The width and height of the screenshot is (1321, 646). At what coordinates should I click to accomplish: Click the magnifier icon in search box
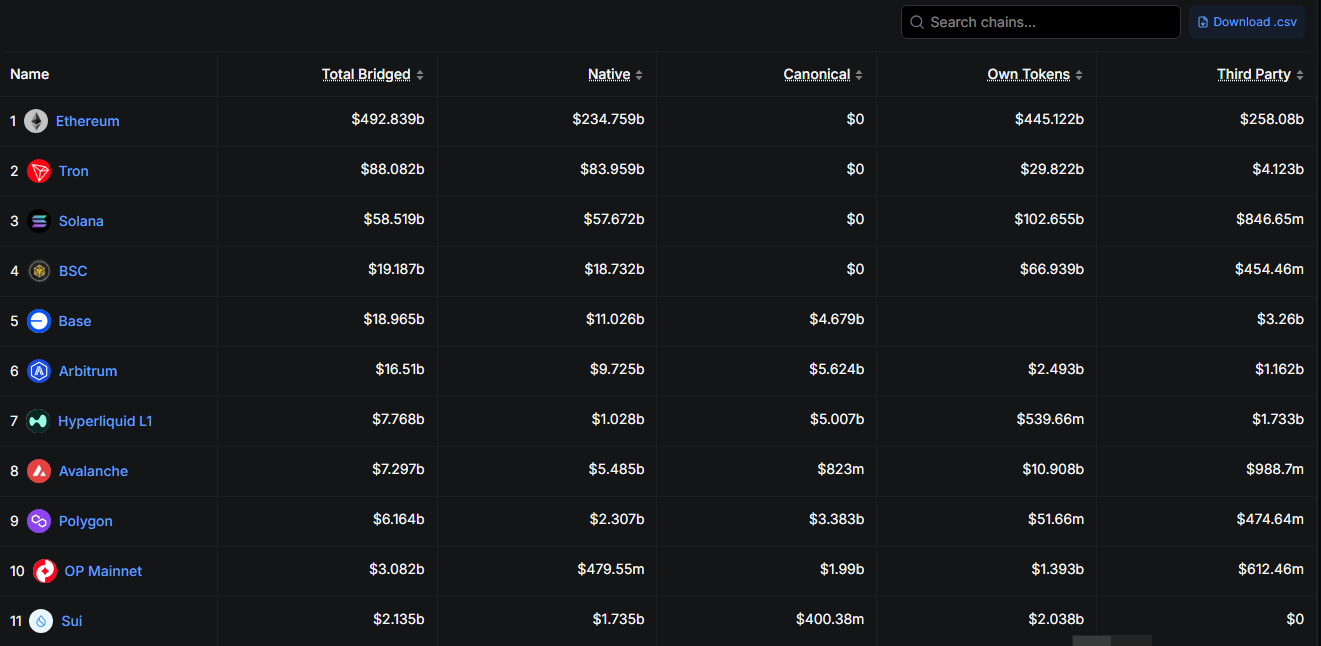click(917, 22)
